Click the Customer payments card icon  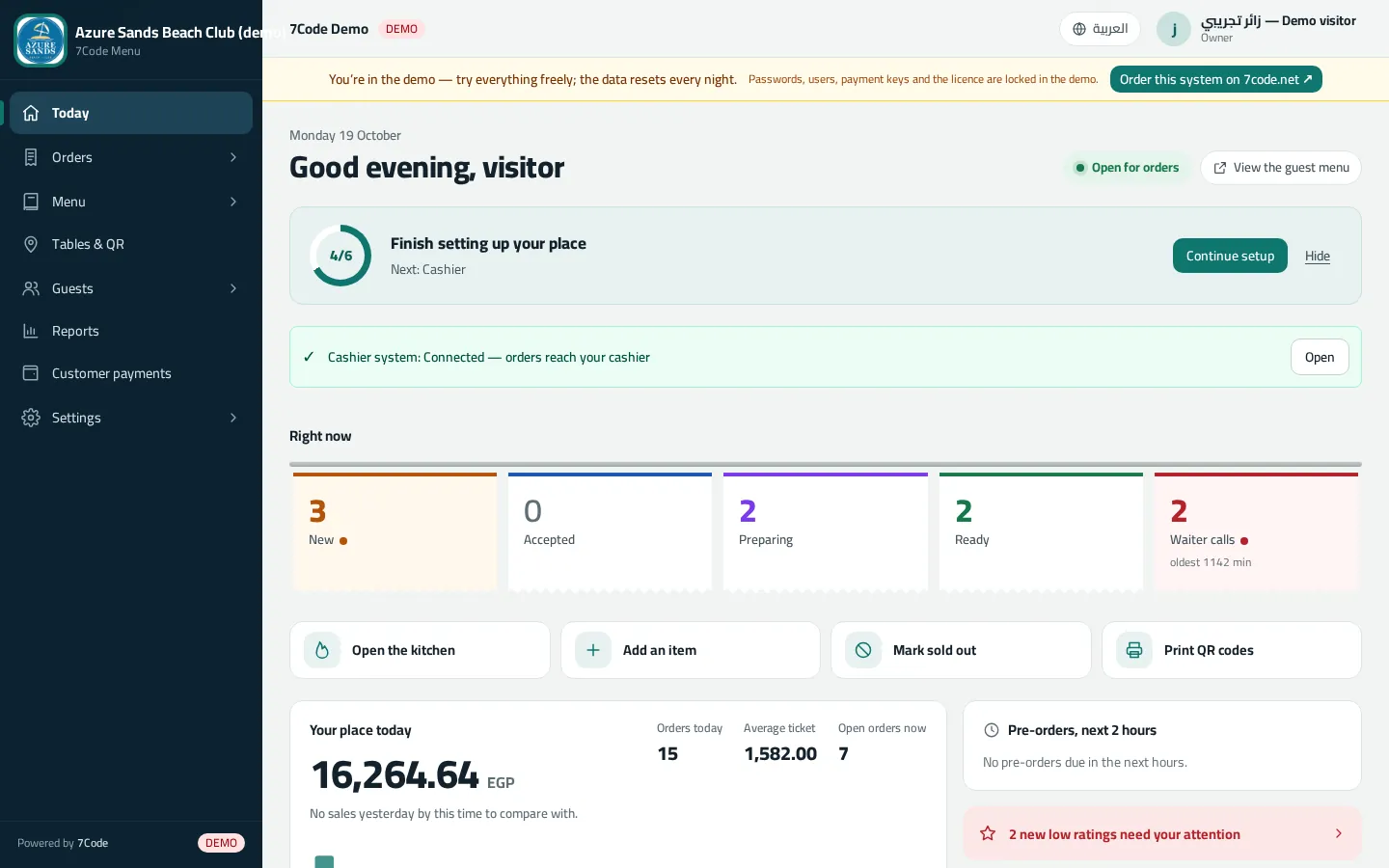point(31,373)
